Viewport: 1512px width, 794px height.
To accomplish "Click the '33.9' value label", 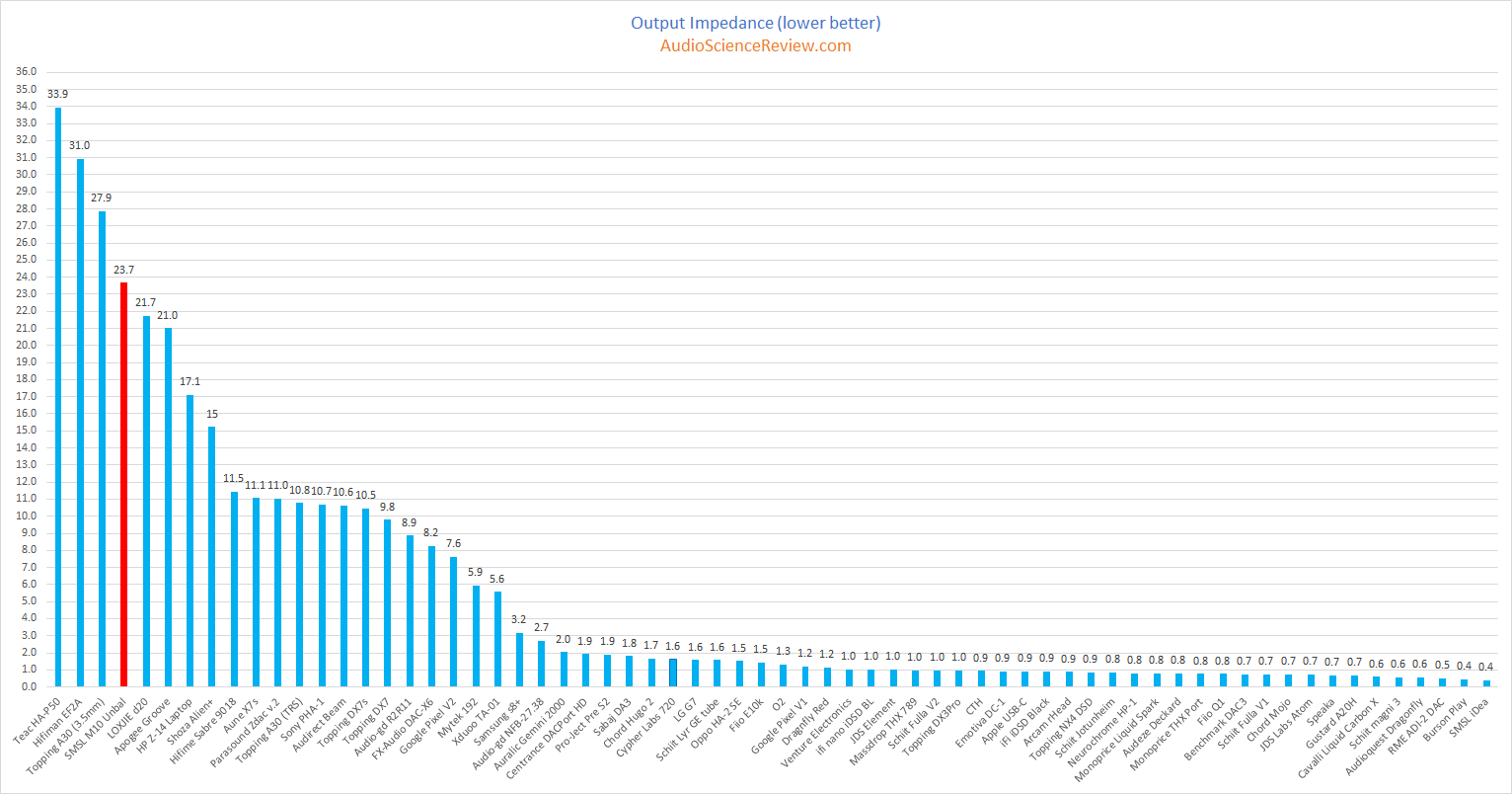I will (58, 94).
